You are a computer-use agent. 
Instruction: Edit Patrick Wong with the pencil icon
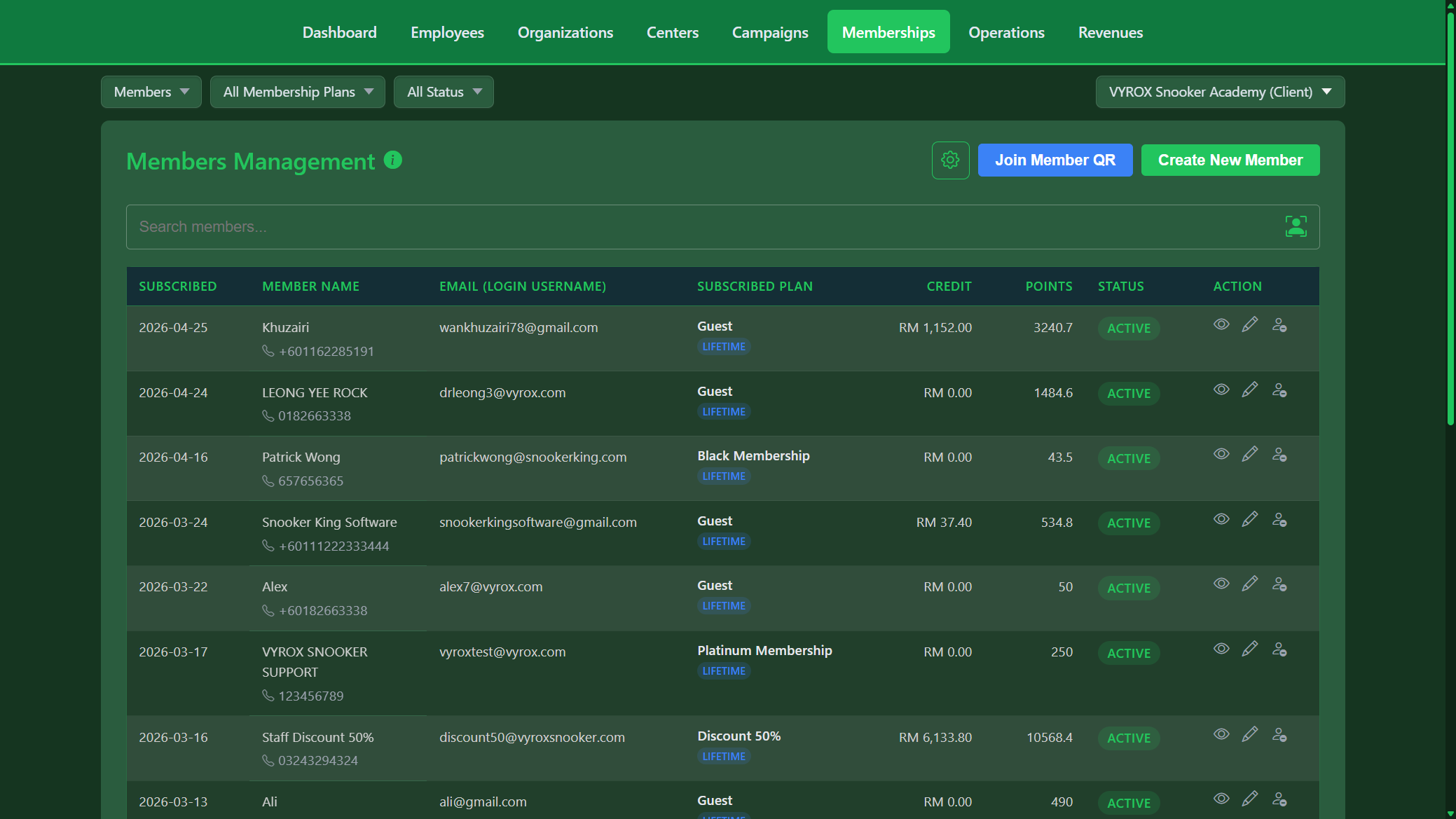pyautogui.click(x=1250, y=454)
